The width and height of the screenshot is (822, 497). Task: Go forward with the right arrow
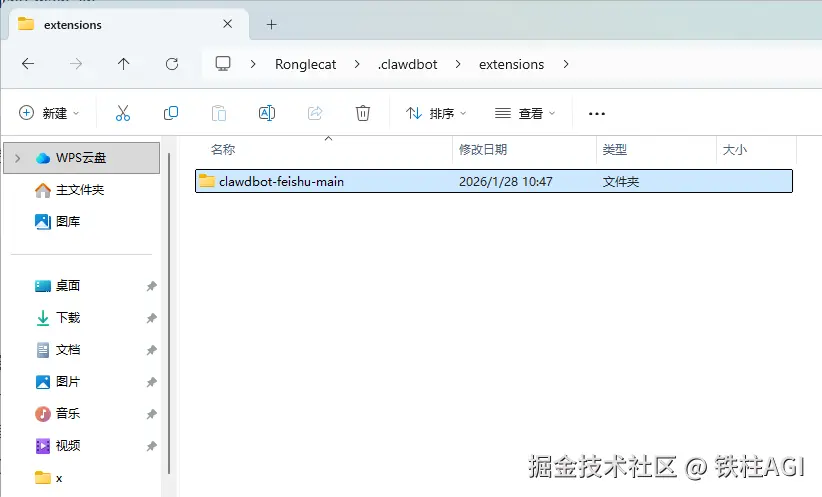76,64
